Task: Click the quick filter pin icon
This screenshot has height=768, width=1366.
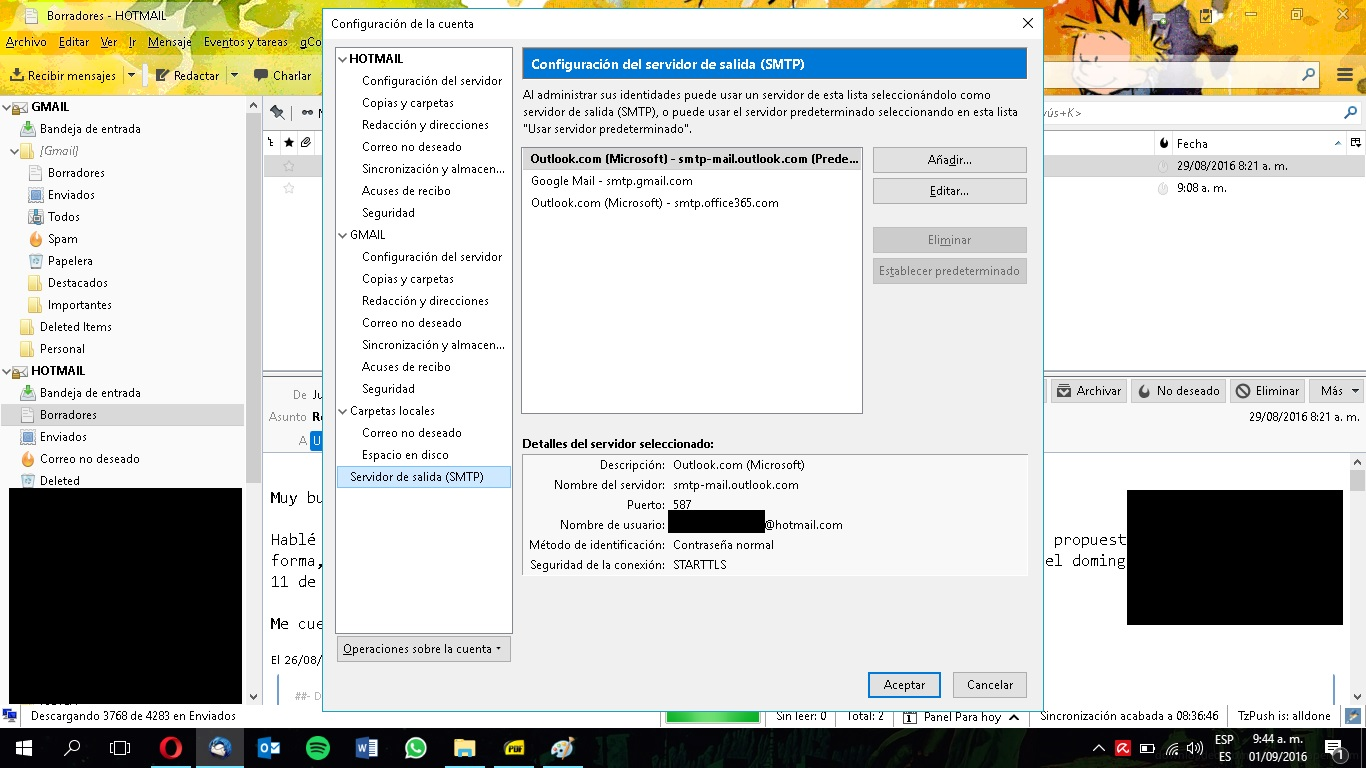Action: [x=277, y=113]
